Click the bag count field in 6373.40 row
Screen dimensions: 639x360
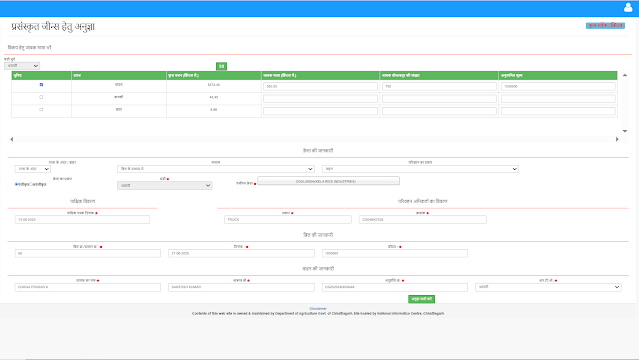pos(439,86)
